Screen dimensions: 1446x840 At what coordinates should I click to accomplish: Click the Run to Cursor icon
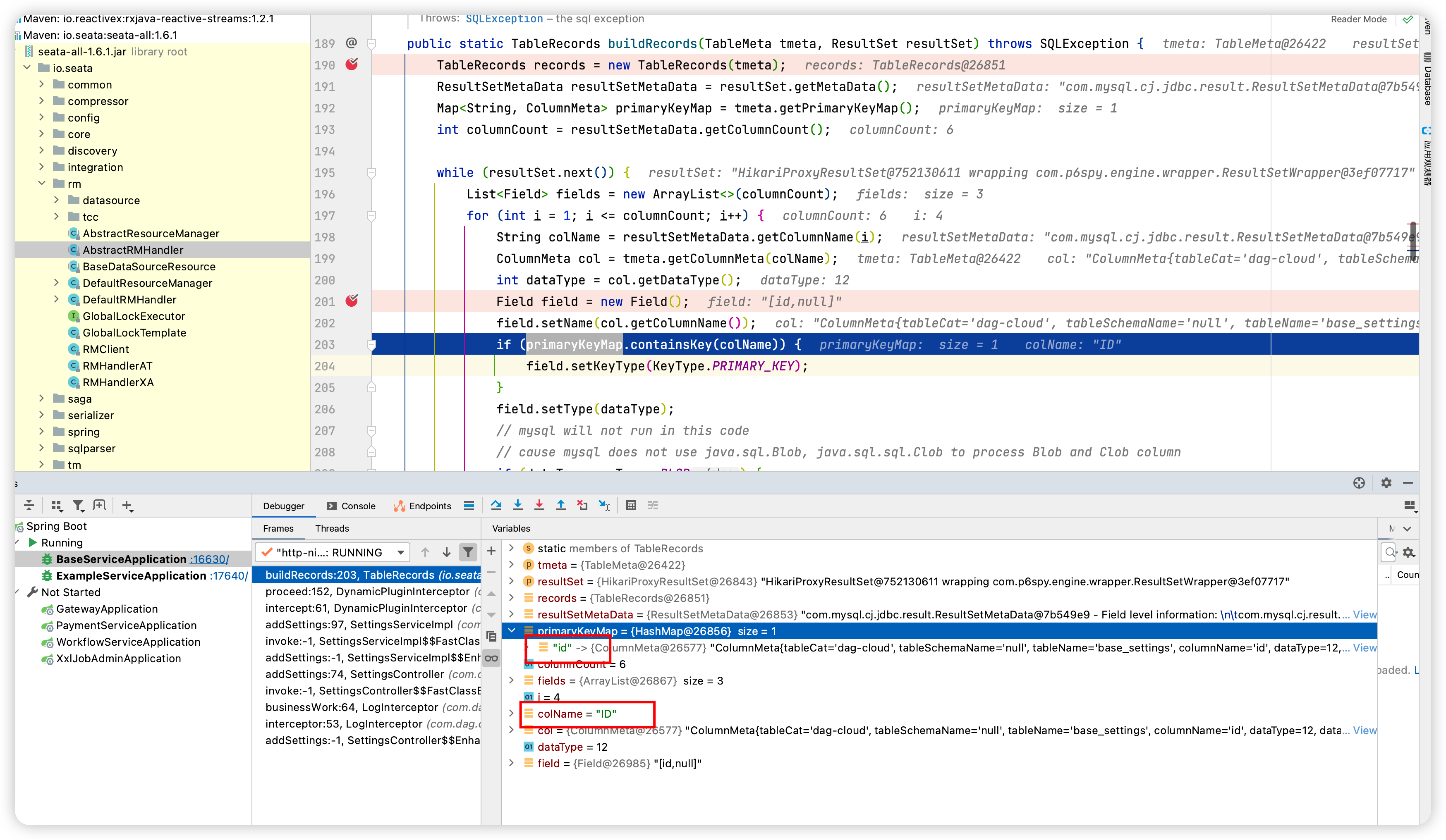click(603, 505)
